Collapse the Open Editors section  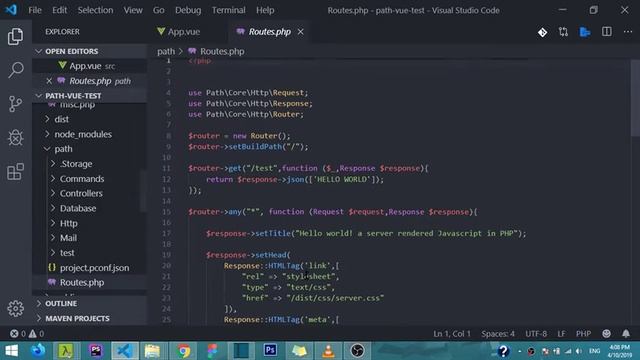(89, 51)
